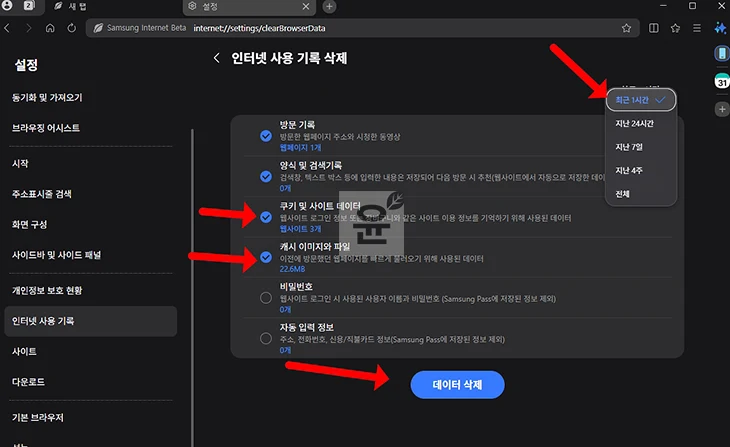Open 화면 구성 settings

(29, 224)
